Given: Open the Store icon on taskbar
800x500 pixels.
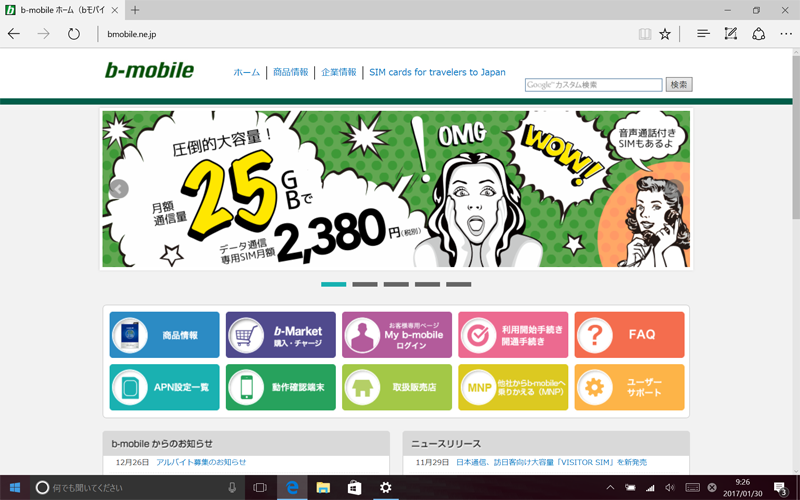Looking at the screenshot, I should 355,488.
